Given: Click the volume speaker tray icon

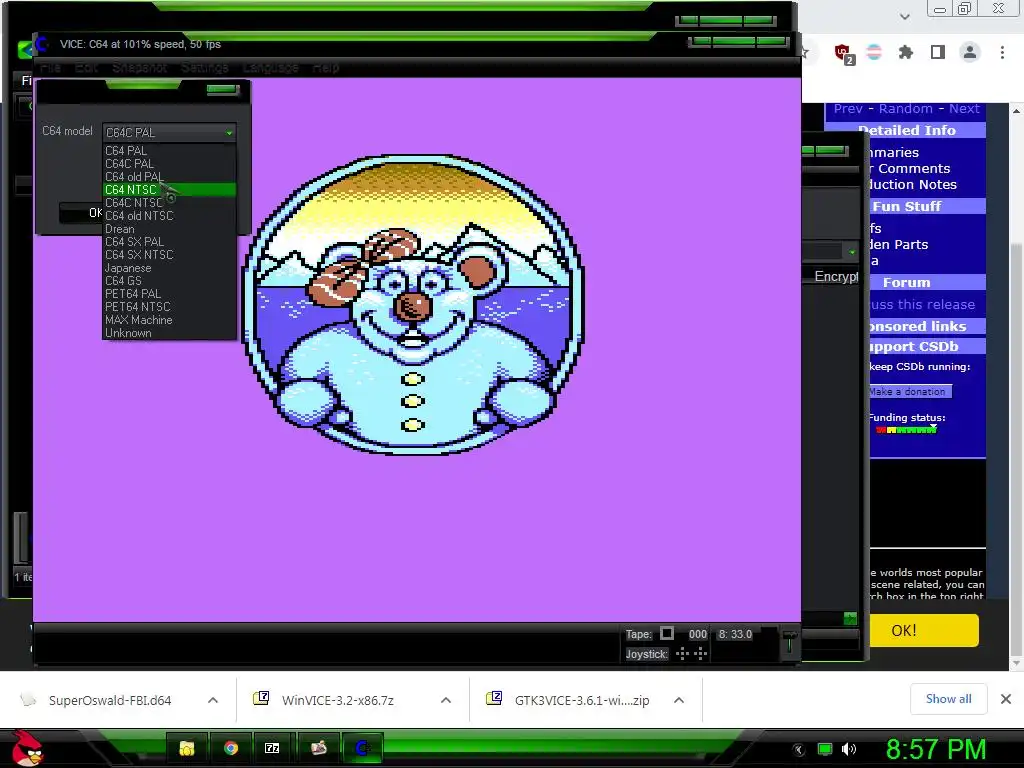Looking at the screenshot, I should (x=849, y=749).
